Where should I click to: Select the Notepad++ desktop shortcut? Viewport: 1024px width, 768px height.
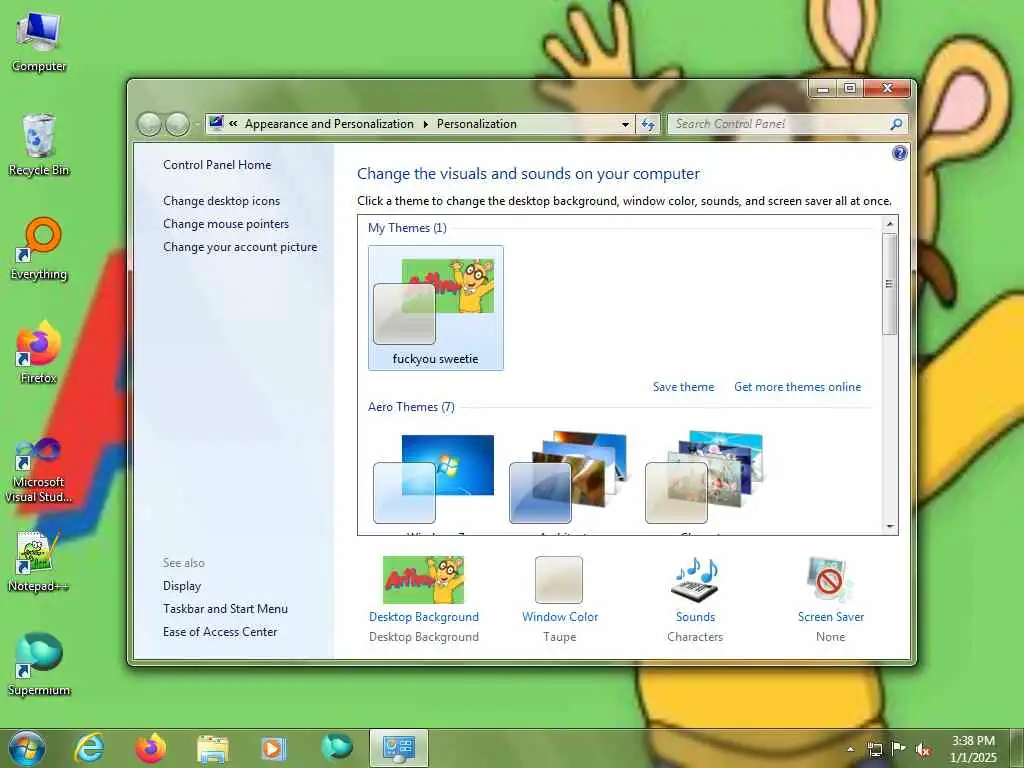pyautogui.click(x=39, y=562)
